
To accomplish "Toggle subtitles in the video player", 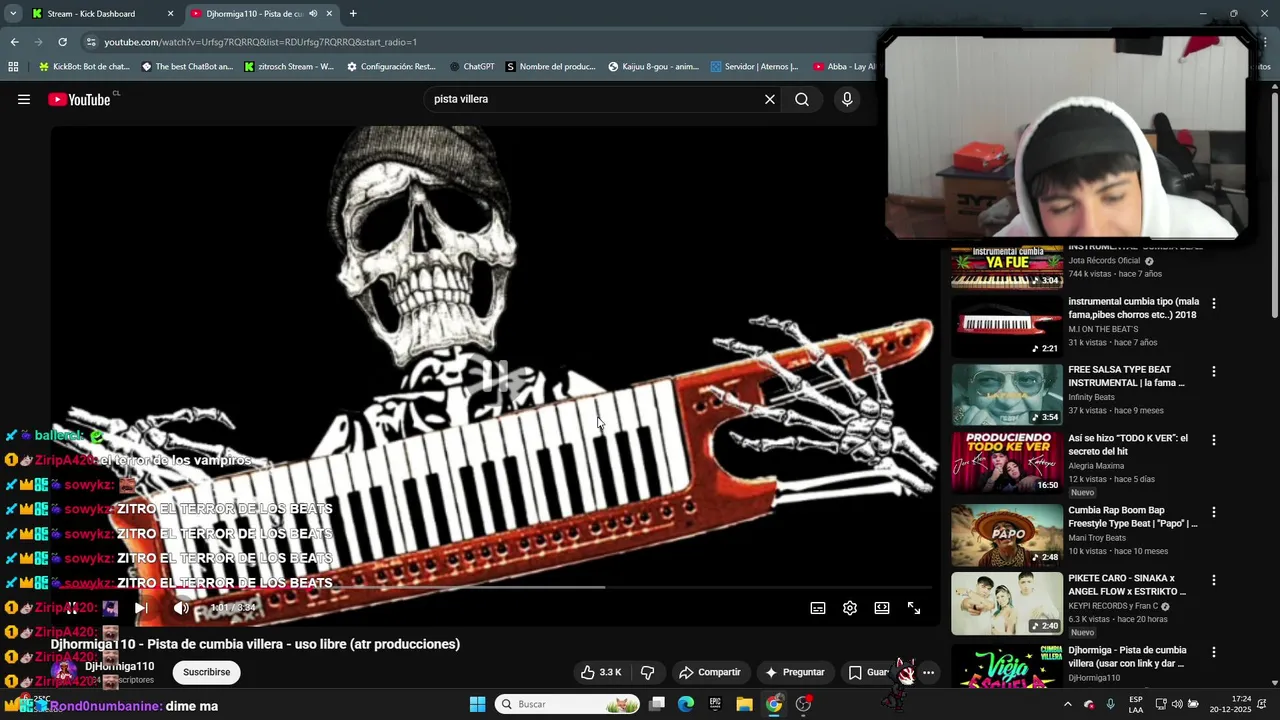I will [x=818, y=608].
